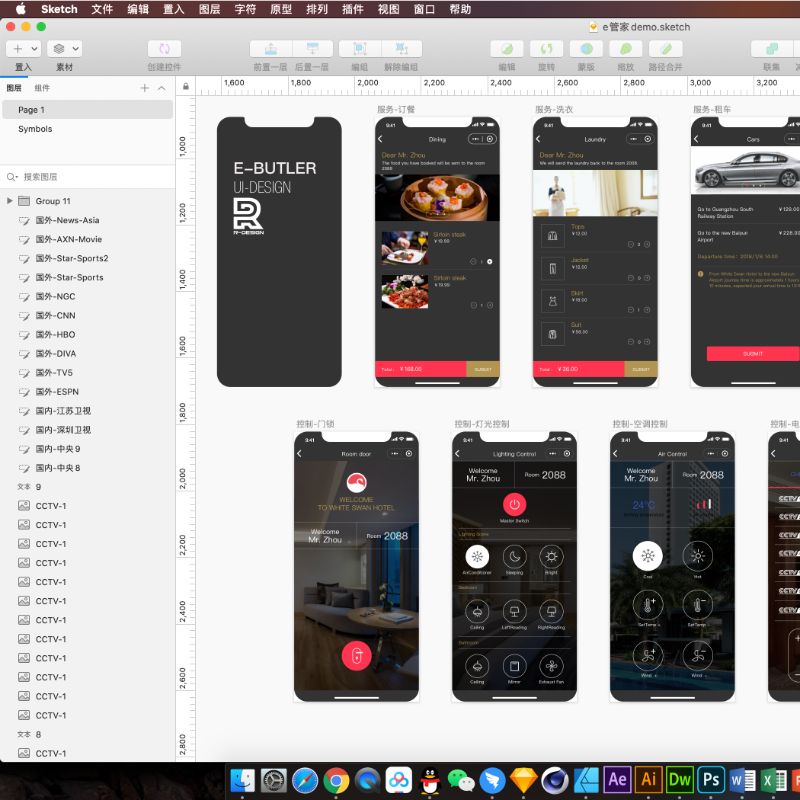
Task: Click the 联集 union toolbar icon
Action: click(772, 49)
